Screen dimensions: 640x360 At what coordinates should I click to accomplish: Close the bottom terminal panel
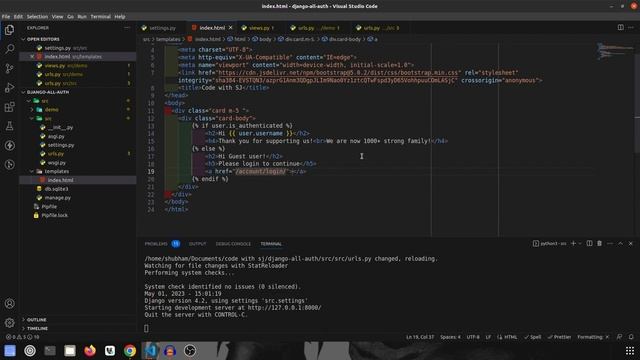631,243
